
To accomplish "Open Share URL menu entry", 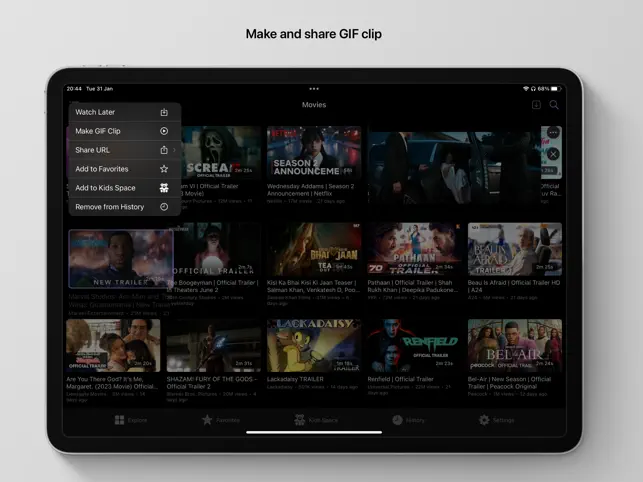I will click(x=125, y=150).
